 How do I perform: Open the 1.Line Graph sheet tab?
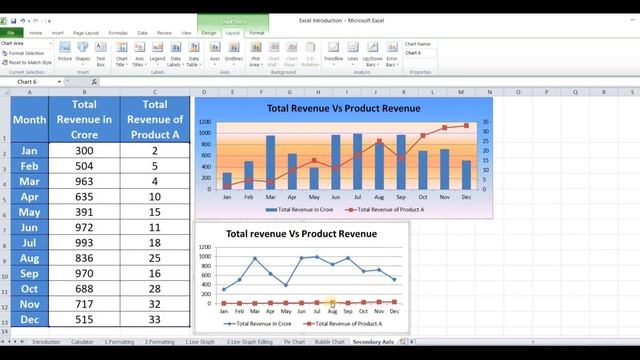[x=200, y=342]
